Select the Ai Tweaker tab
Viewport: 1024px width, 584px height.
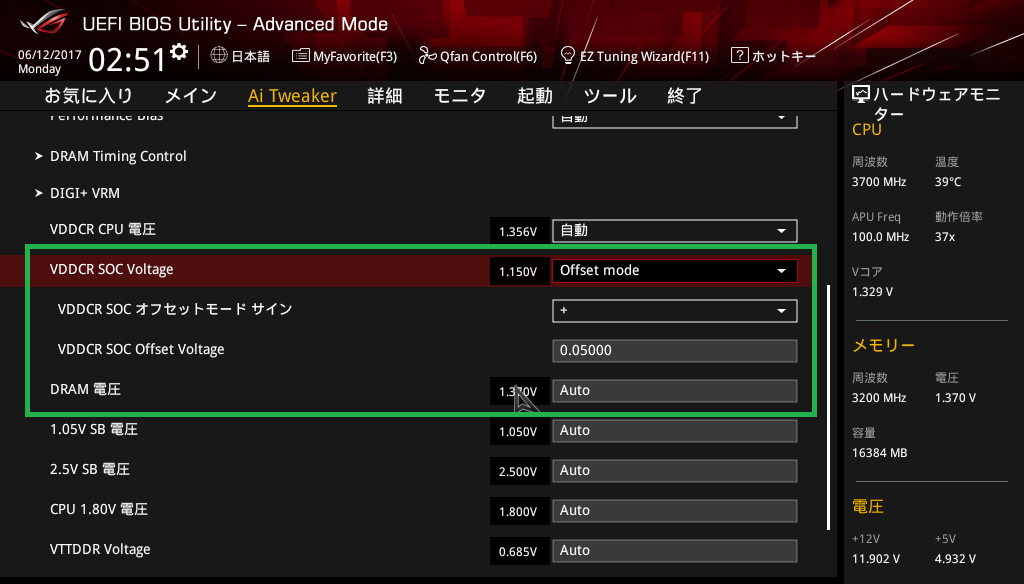click(x=292, y=96)
